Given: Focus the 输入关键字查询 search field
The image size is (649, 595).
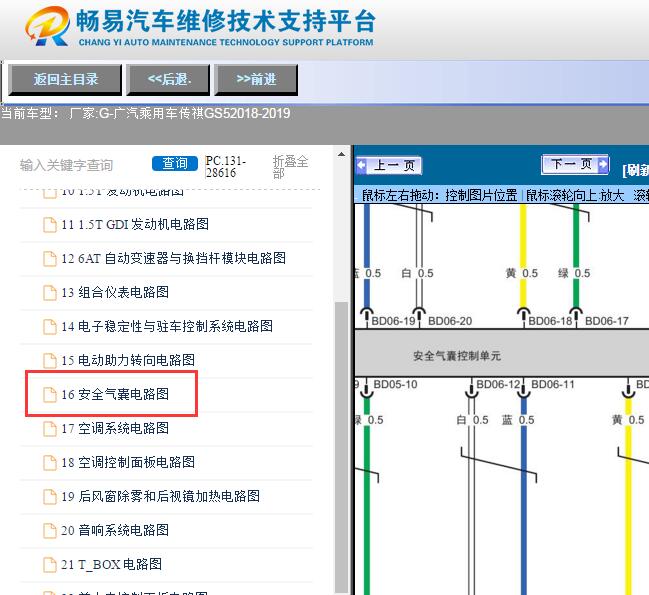Looking at the screenshot, I should click(x=67, y=166).
